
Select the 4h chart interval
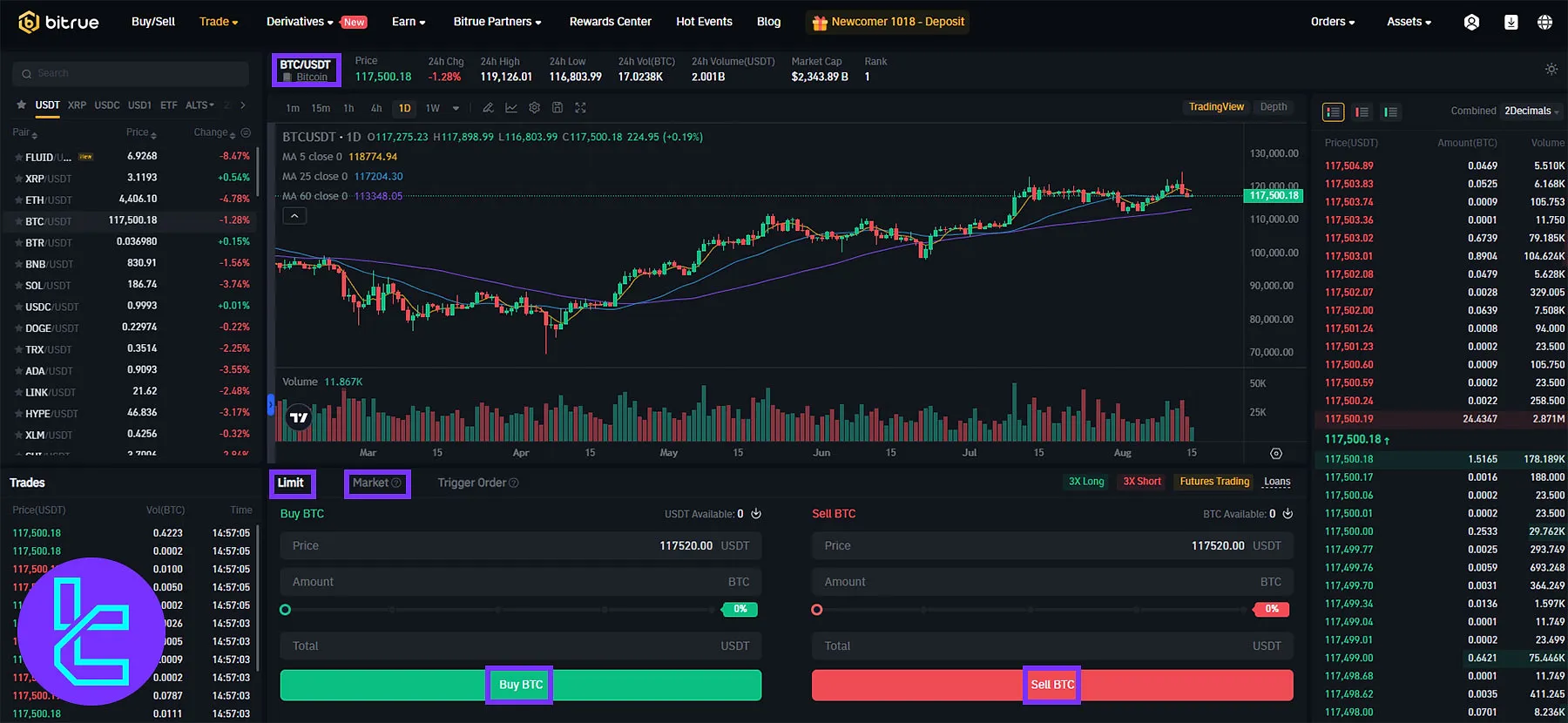376,109
